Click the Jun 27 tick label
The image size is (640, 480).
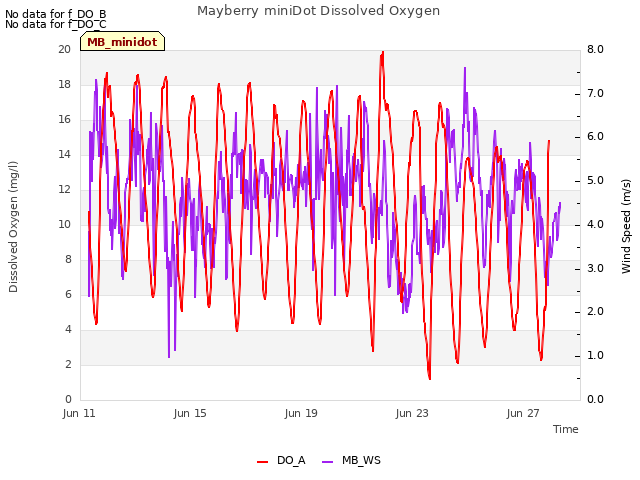[523, 413]
